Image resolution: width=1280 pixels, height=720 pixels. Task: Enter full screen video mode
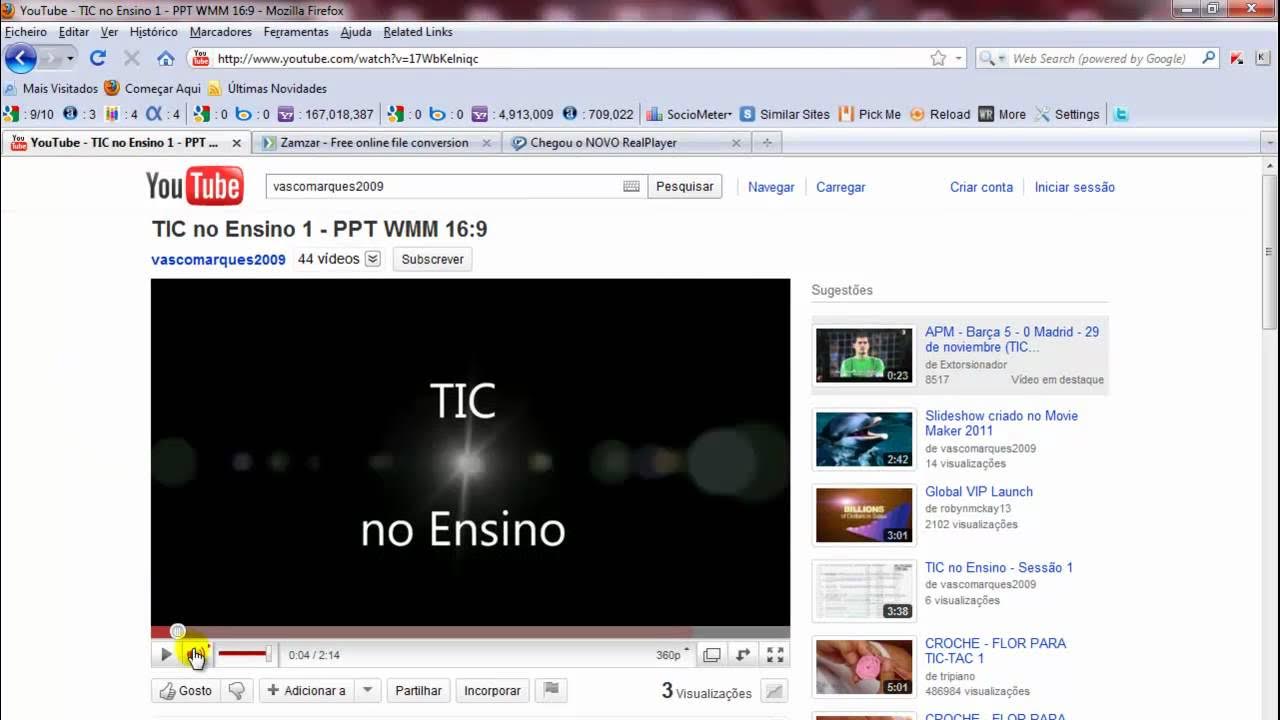[775, 655]
